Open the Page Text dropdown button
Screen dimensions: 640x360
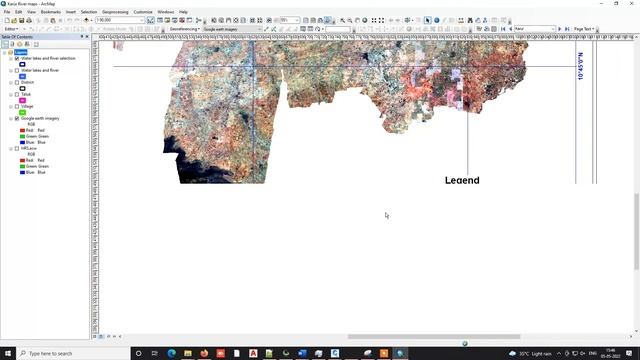(584, 29)
